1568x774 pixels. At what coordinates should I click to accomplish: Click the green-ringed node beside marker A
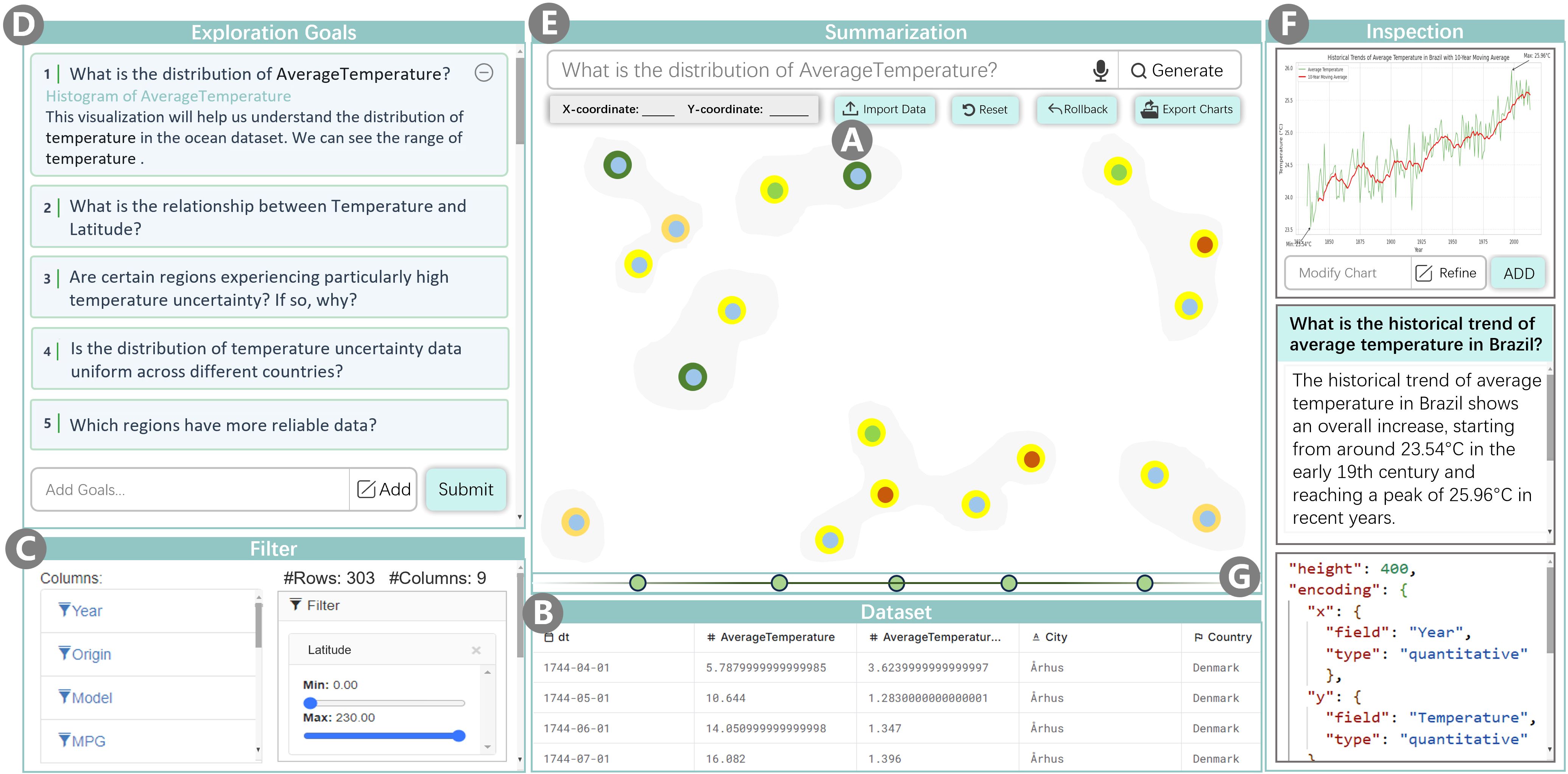(857, 176)
